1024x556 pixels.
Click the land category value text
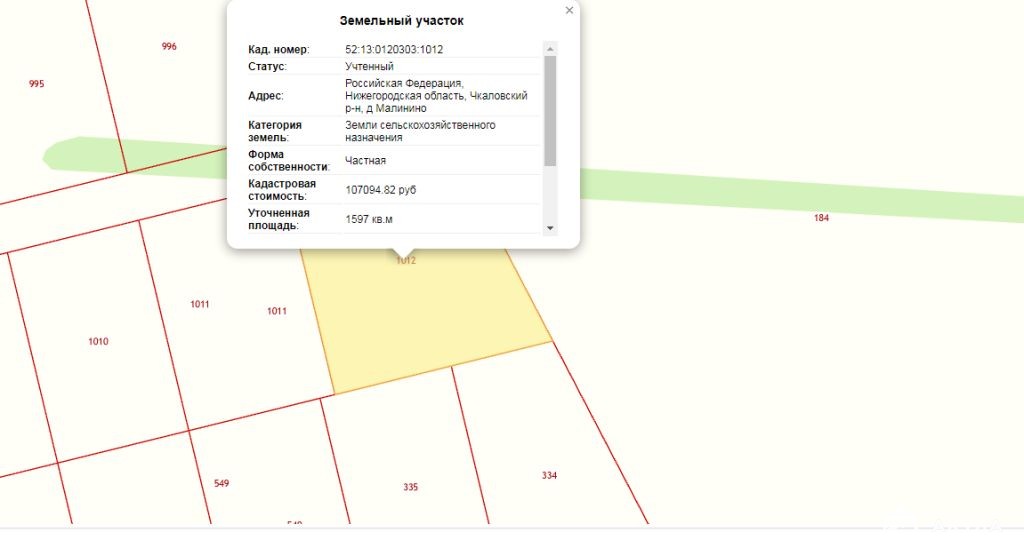420,131
